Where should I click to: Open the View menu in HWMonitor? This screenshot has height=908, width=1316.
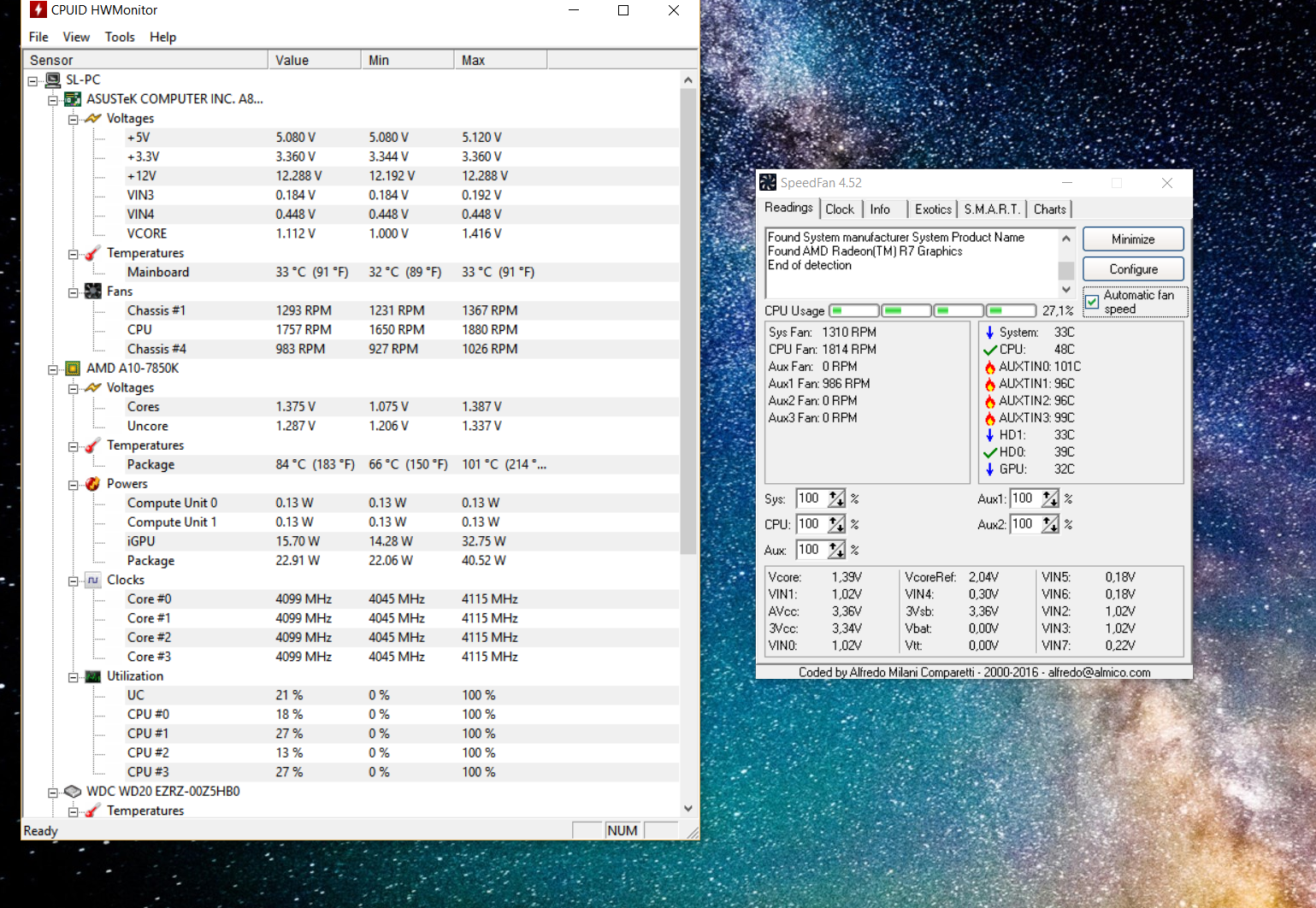(76, 37)
